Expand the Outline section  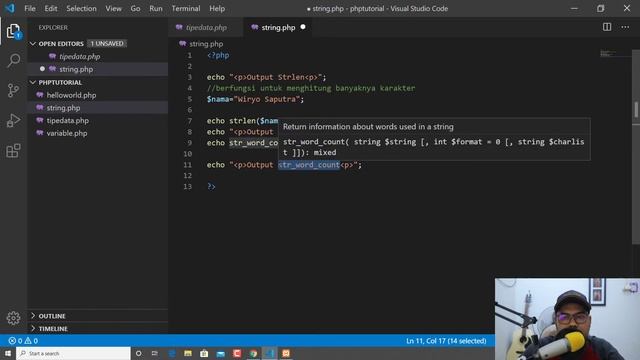tap(33, 316)
